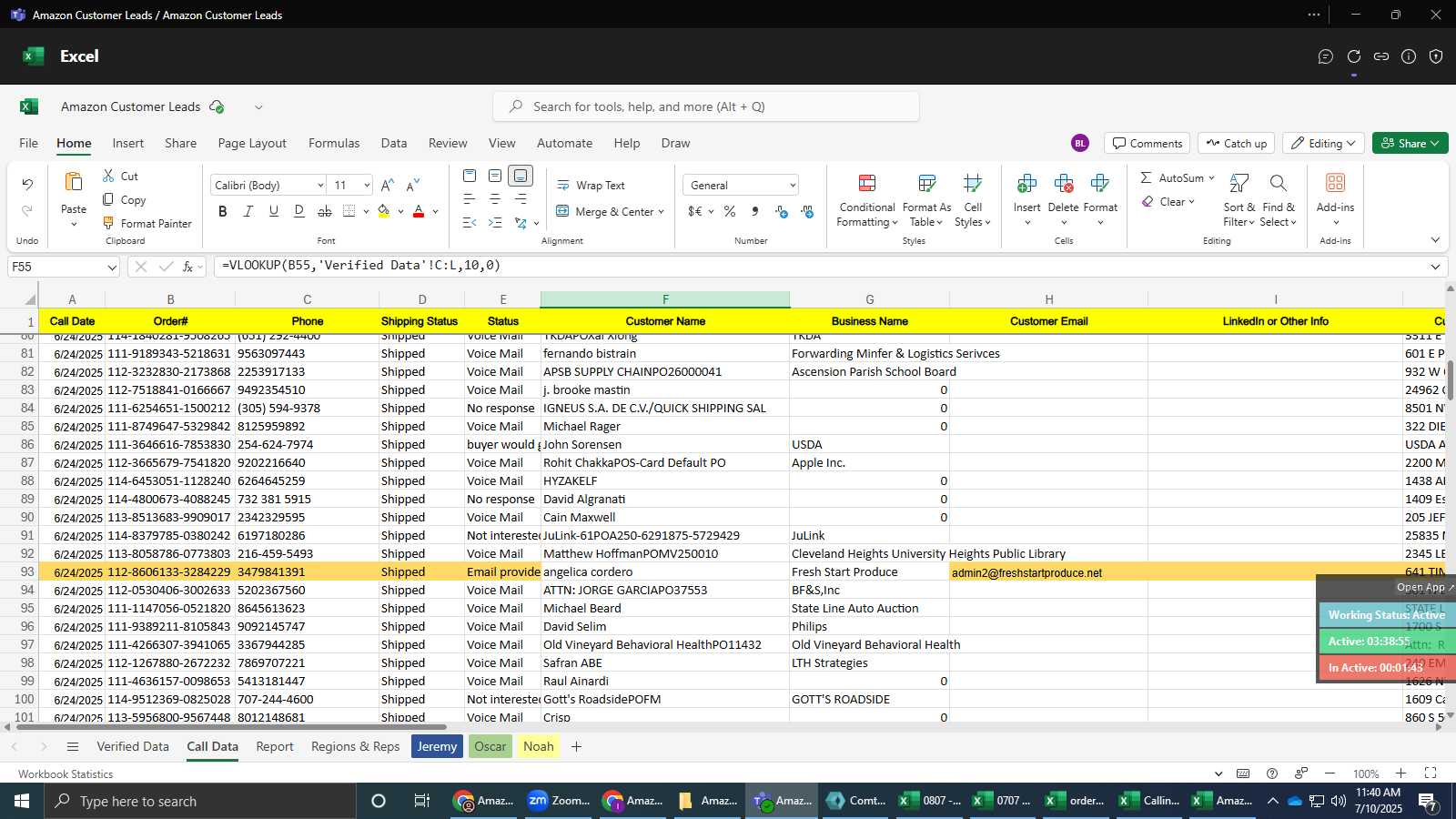Click Workbook Statistics in status bar

[66, 773]
